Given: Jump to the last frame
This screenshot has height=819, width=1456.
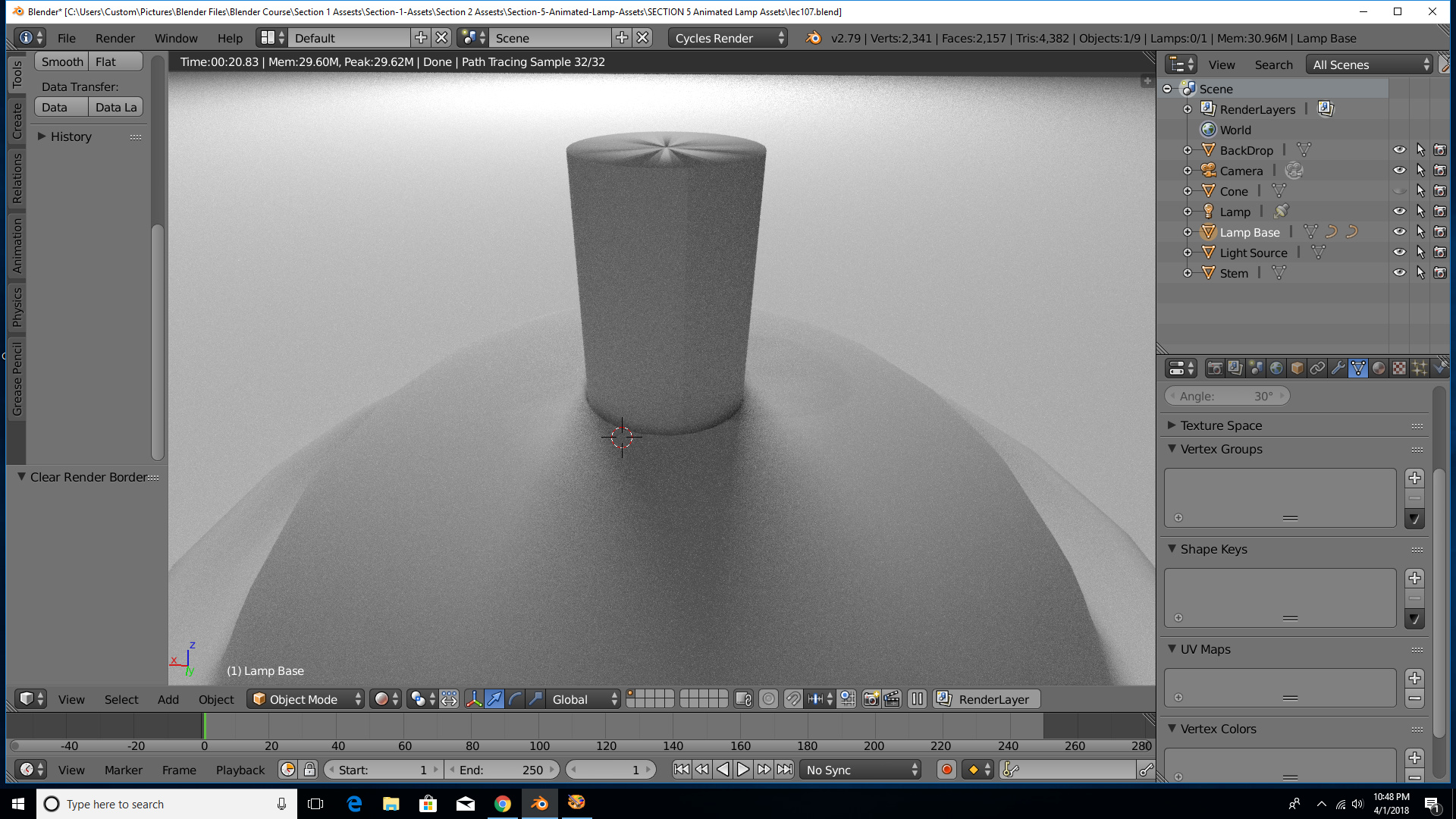Looking at the screenshot, I should (x=785, y=770).
